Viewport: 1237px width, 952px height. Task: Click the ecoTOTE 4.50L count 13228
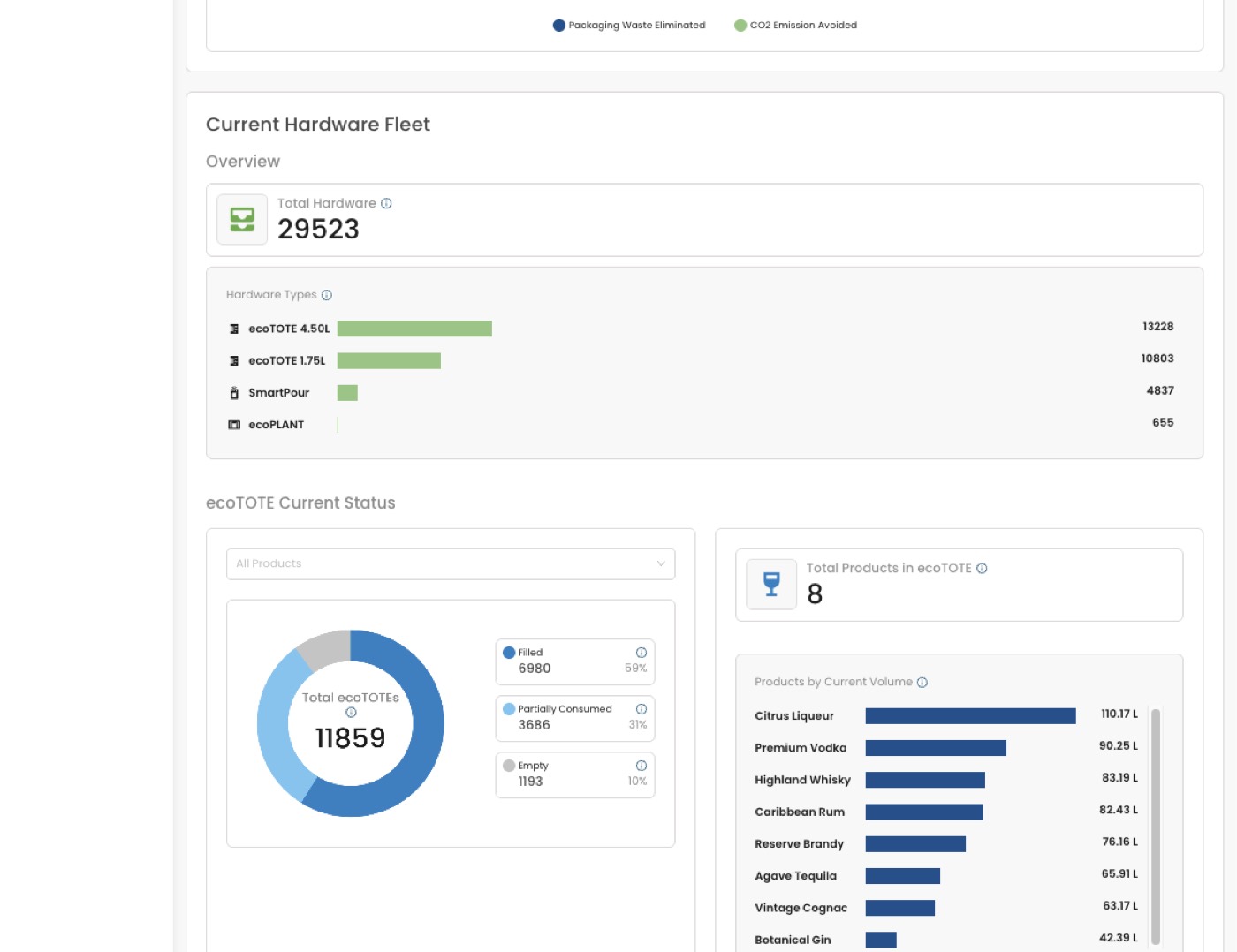pos(1157,327)
